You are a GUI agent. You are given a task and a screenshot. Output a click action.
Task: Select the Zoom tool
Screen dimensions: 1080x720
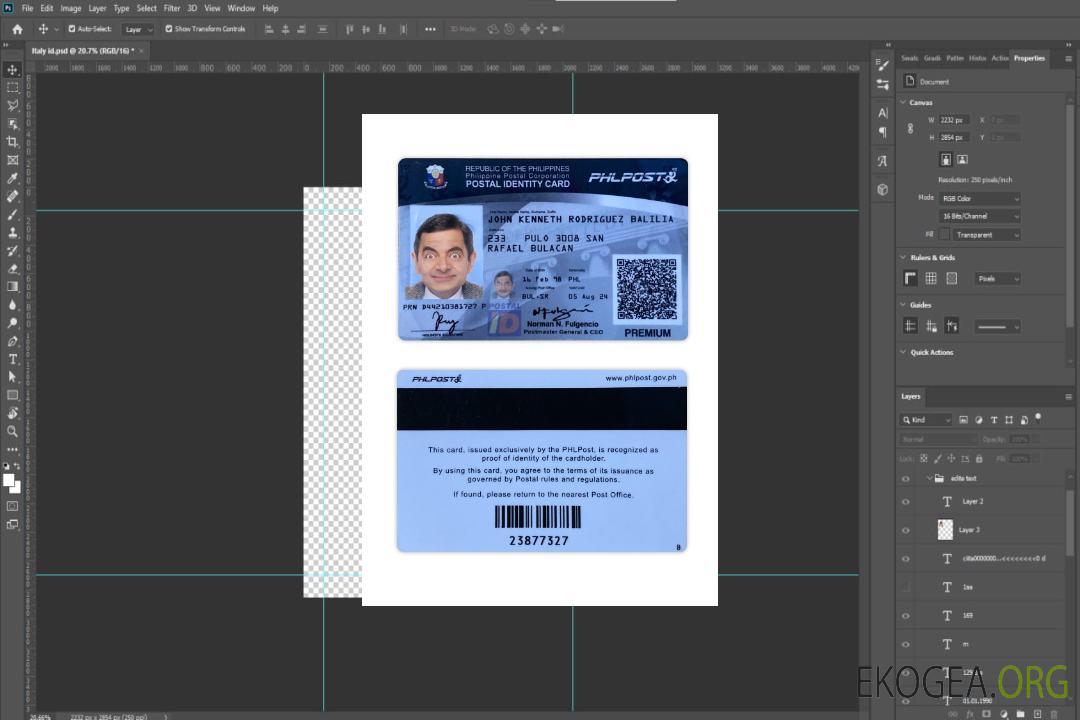pos(12,431)
